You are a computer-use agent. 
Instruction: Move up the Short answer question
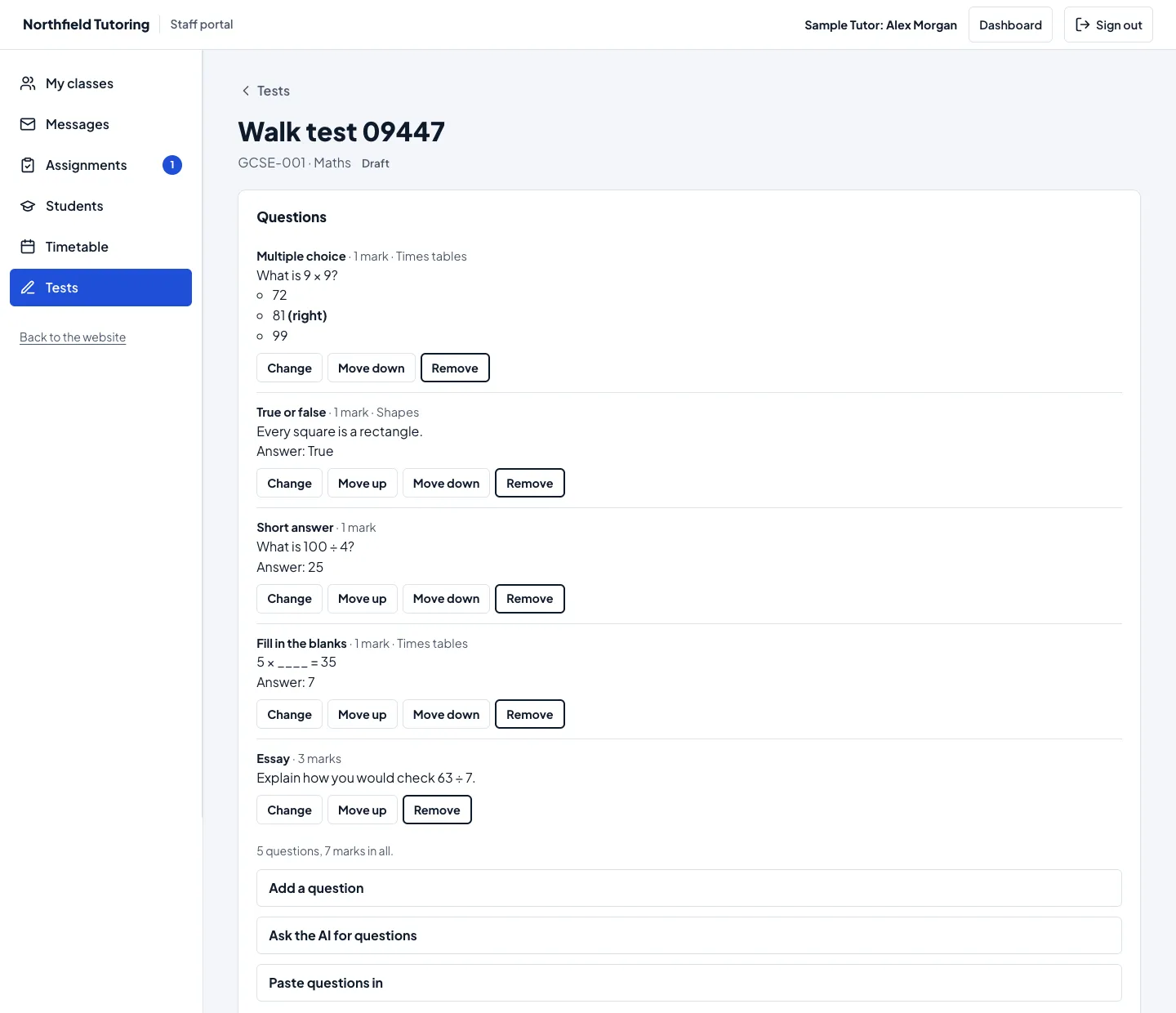click(363, 599)
